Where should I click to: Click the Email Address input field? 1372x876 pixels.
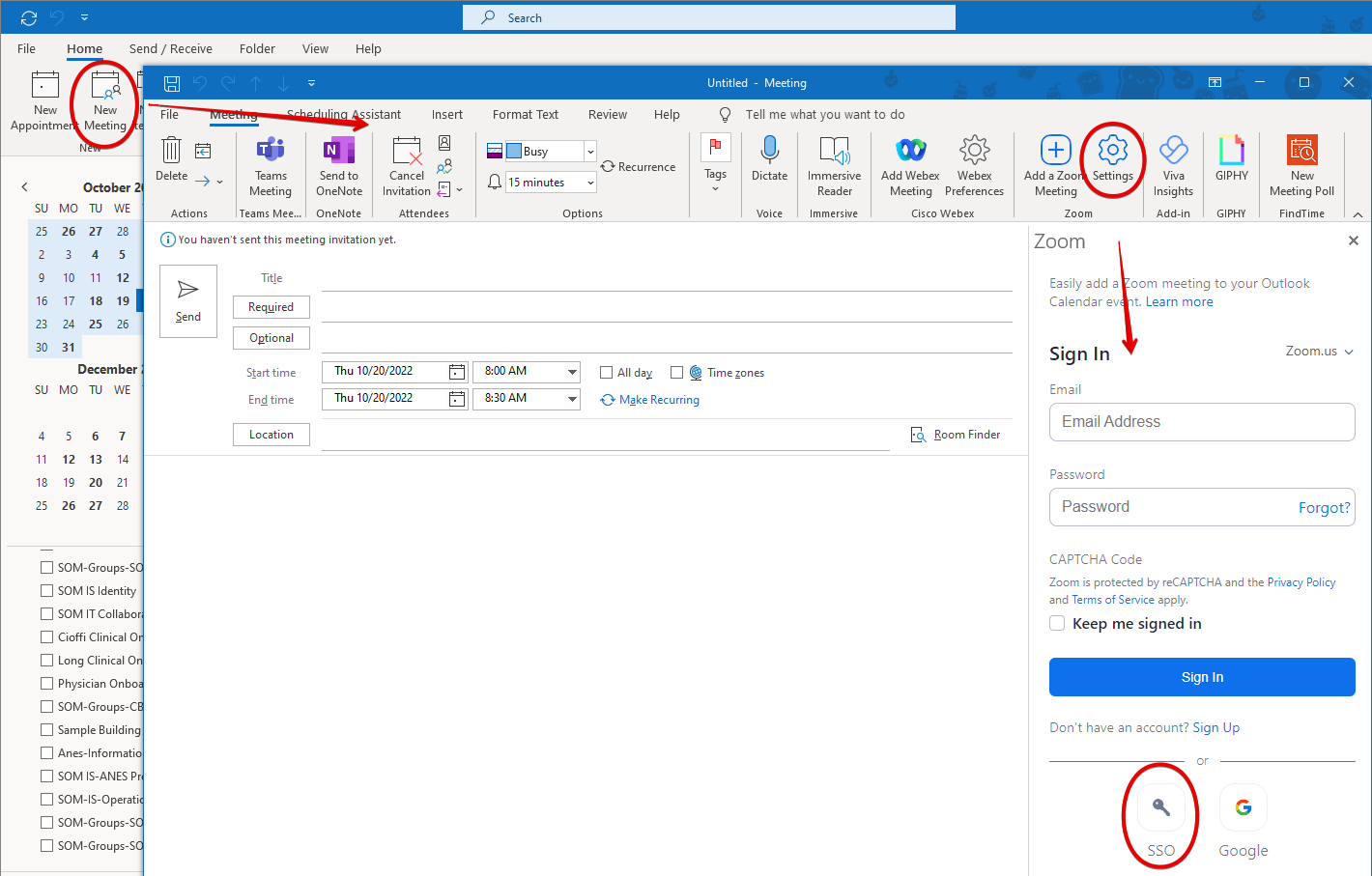click(1202, 422)
